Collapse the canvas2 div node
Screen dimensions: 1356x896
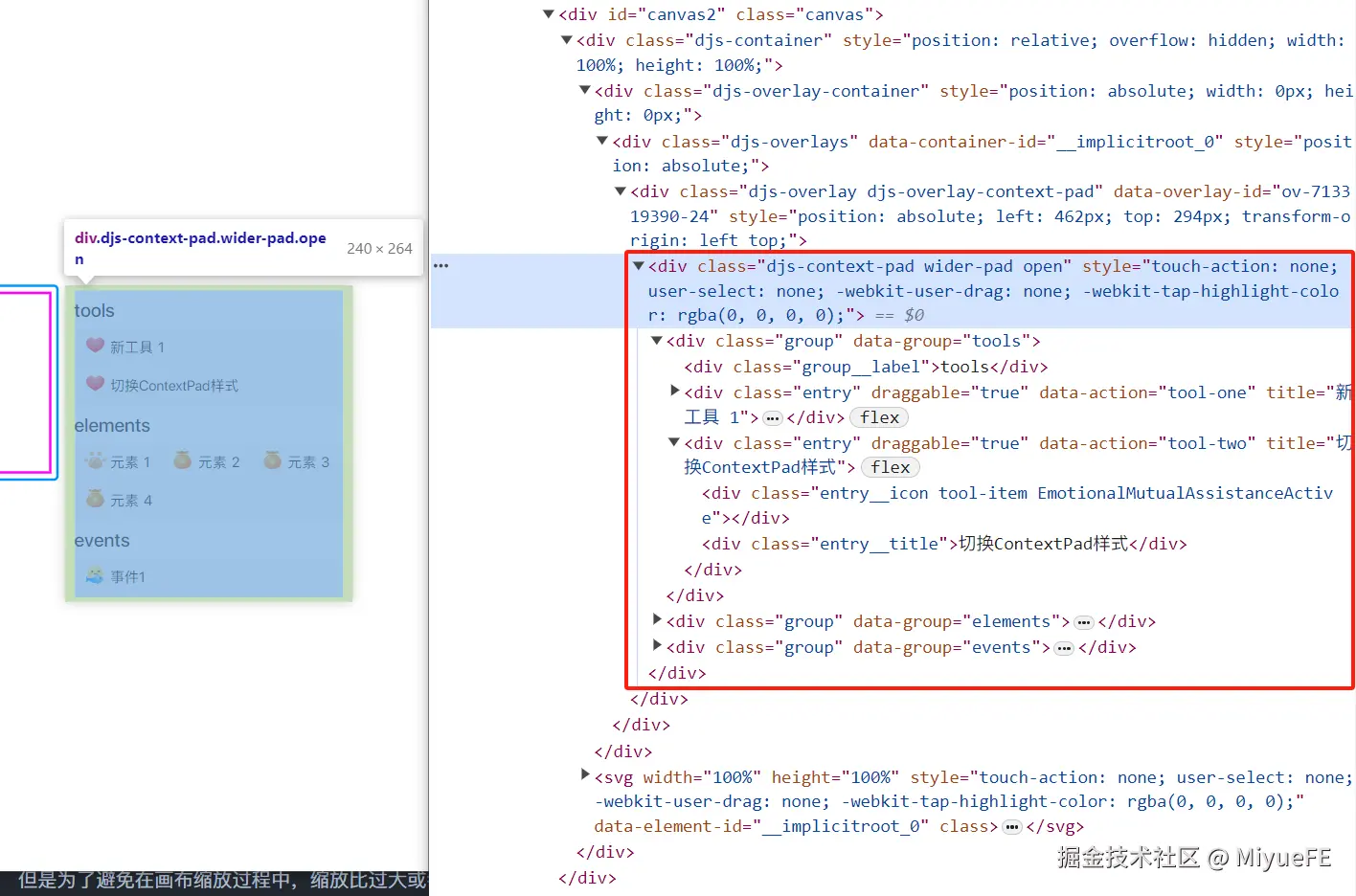point(548,14)
